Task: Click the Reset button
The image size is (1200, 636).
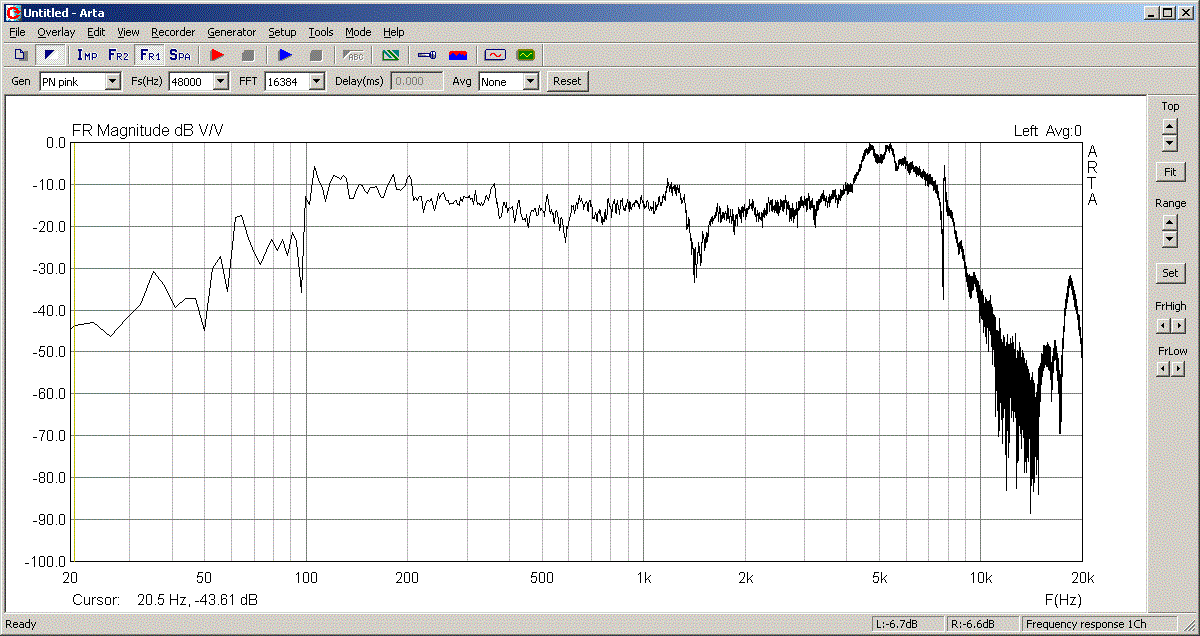Action: [567, 81]
